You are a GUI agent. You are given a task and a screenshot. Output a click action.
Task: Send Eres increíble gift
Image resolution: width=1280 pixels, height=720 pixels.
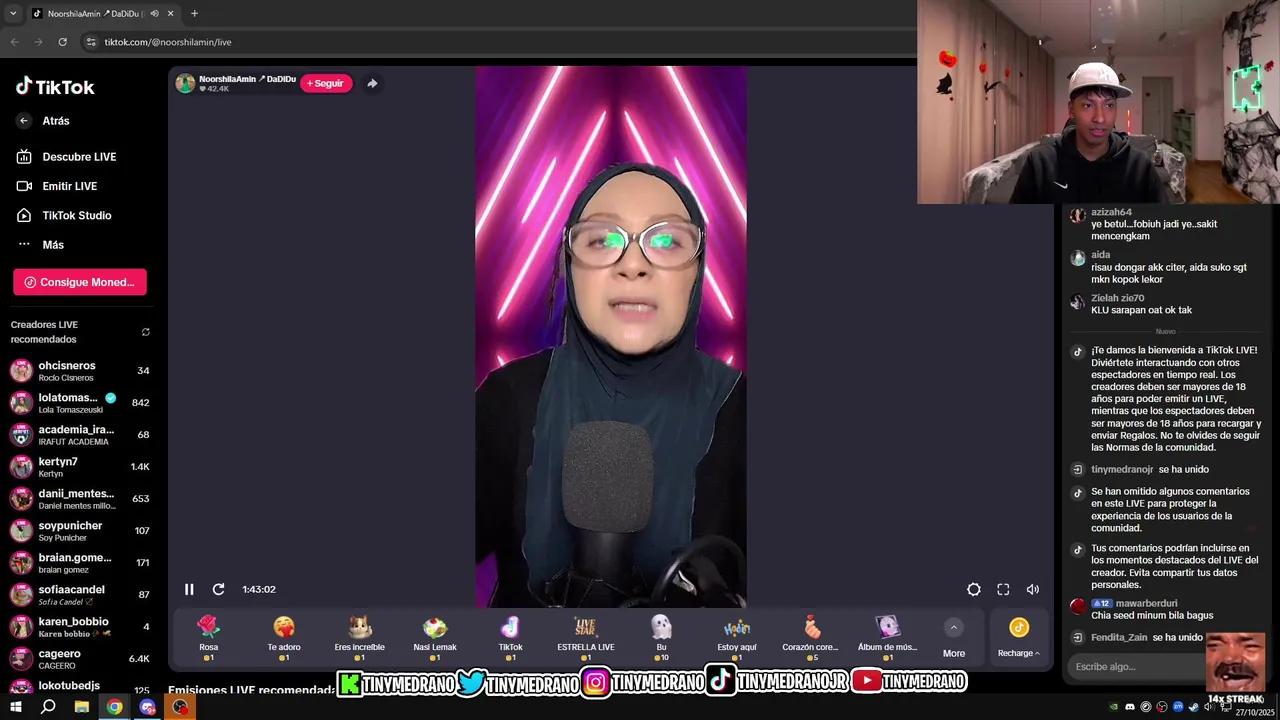359,638
